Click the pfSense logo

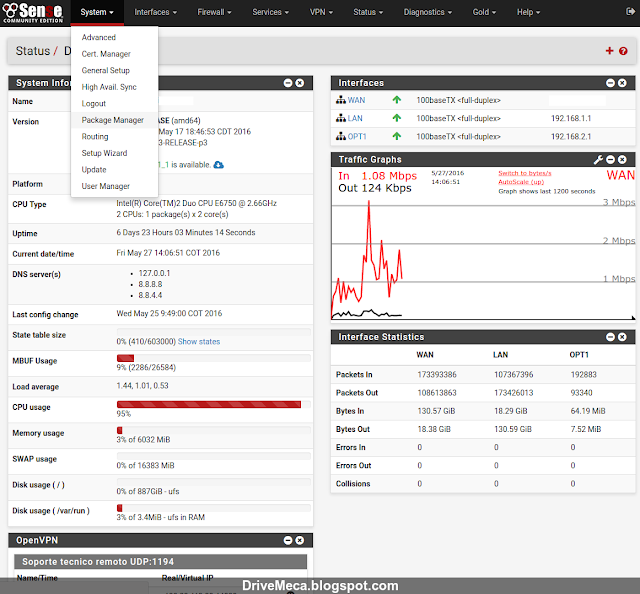point(33,13)
